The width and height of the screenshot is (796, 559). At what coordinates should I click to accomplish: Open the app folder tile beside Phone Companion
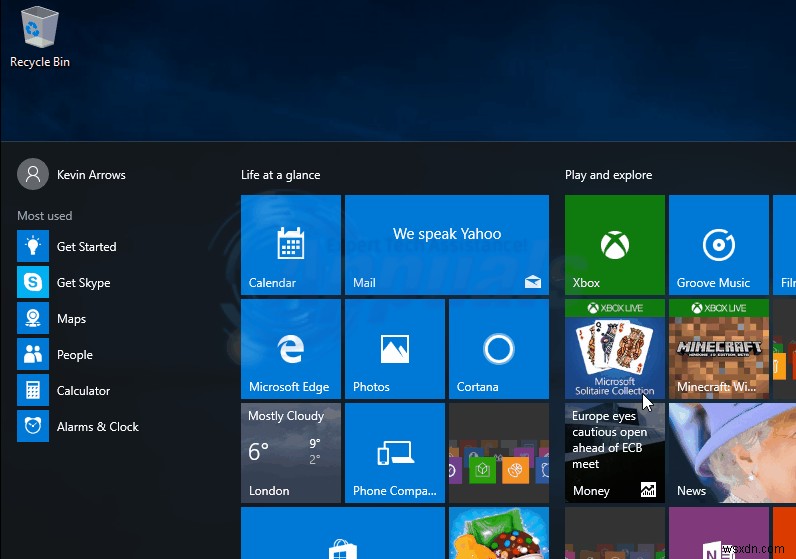(499, 453)
